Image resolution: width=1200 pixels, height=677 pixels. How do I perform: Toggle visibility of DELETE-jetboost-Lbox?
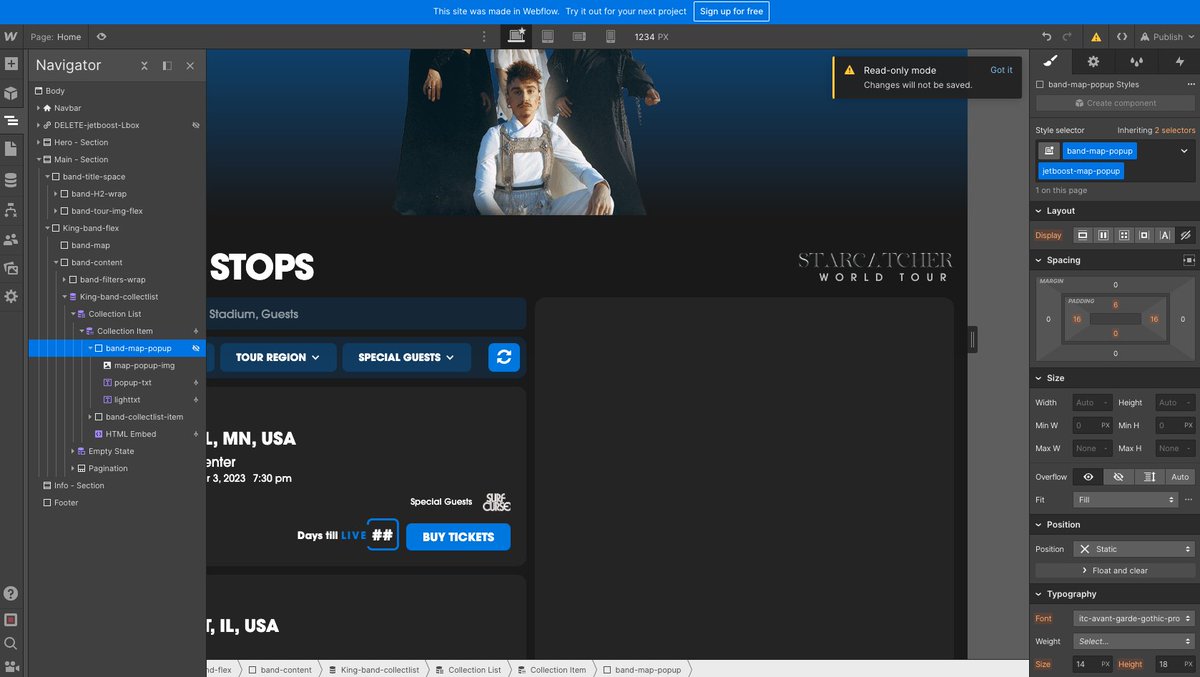(196, 125)
